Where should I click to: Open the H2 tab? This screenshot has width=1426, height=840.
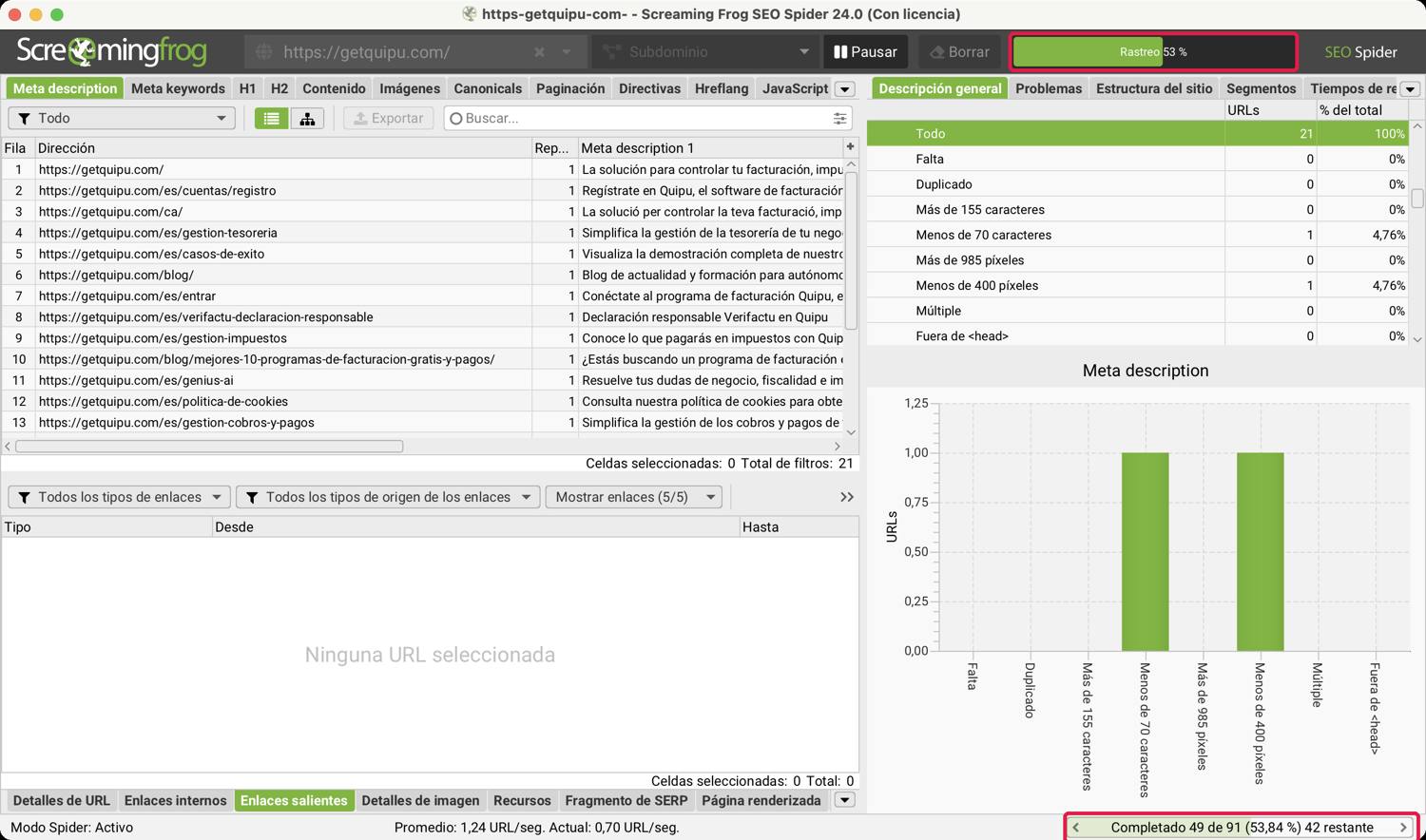[279, 88]
